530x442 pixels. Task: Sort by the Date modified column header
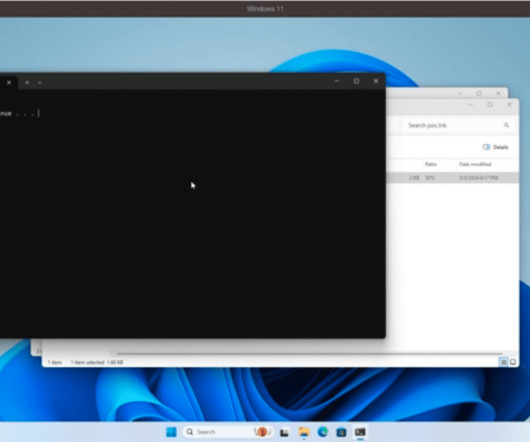pos(475,164)
